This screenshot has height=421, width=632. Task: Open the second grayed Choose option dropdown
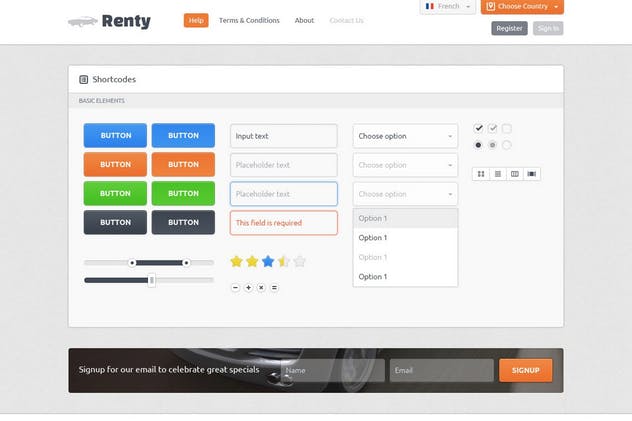[x=405, y=165]
